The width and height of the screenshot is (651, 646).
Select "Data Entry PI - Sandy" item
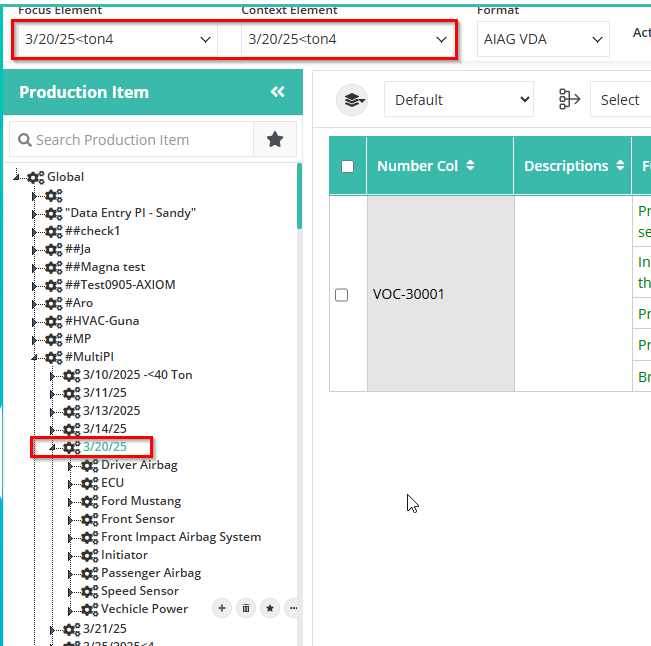pyautogui.click(x=130, y=213)
